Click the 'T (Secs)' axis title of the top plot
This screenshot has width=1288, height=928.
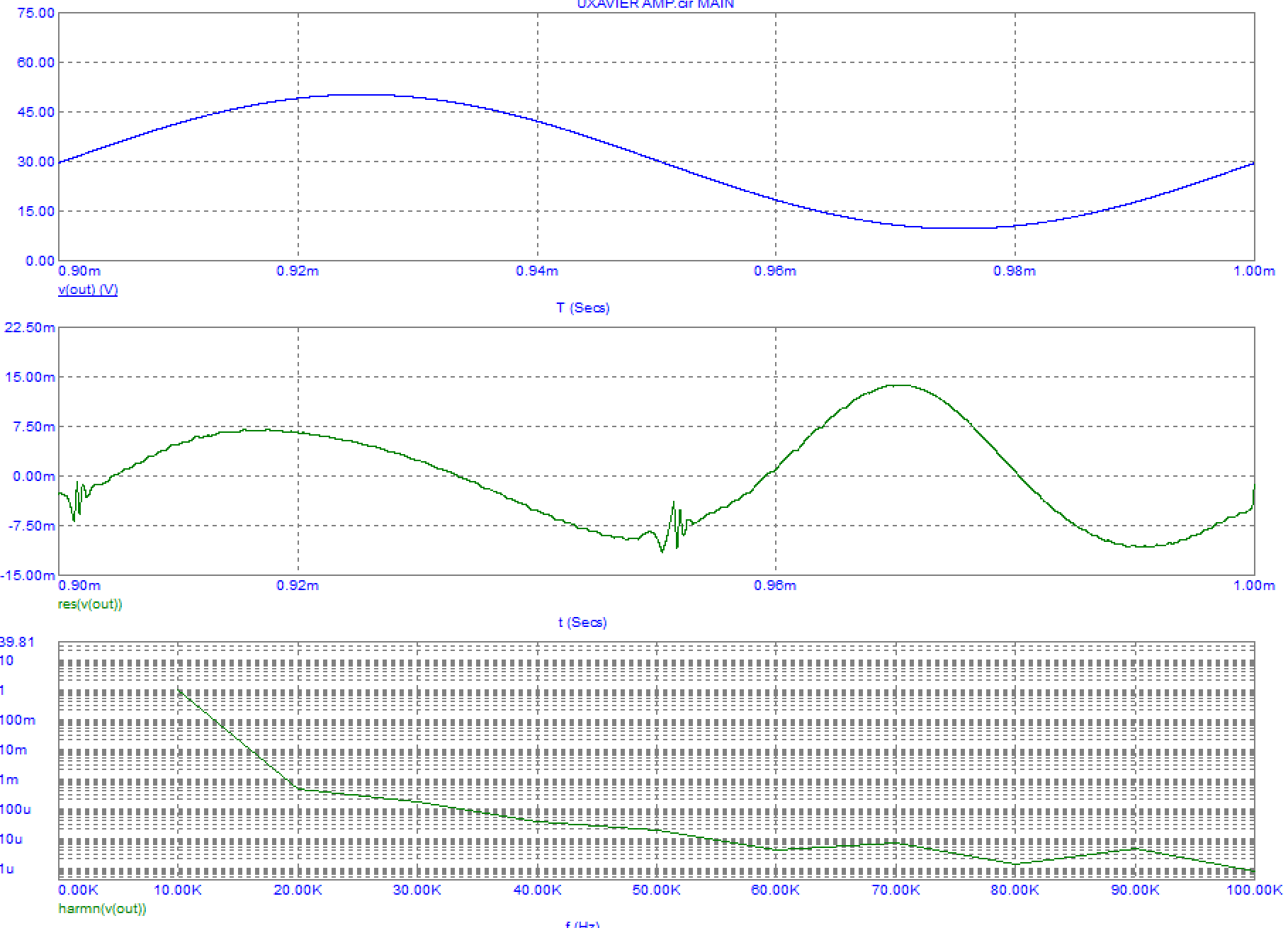click(x=583, y=308)
